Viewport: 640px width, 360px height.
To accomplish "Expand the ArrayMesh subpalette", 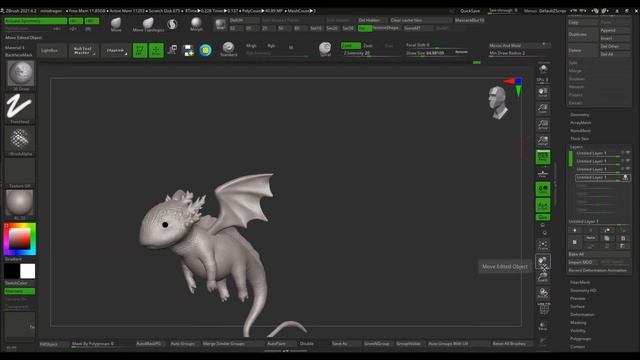I will coord(580,122).
